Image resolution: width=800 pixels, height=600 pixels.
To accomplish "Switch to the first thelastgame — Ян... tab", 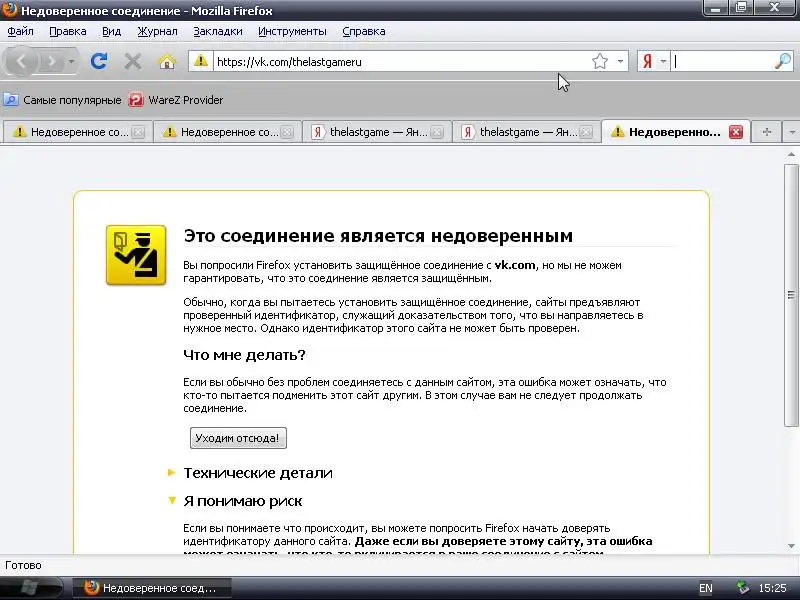I will point(378,132).
